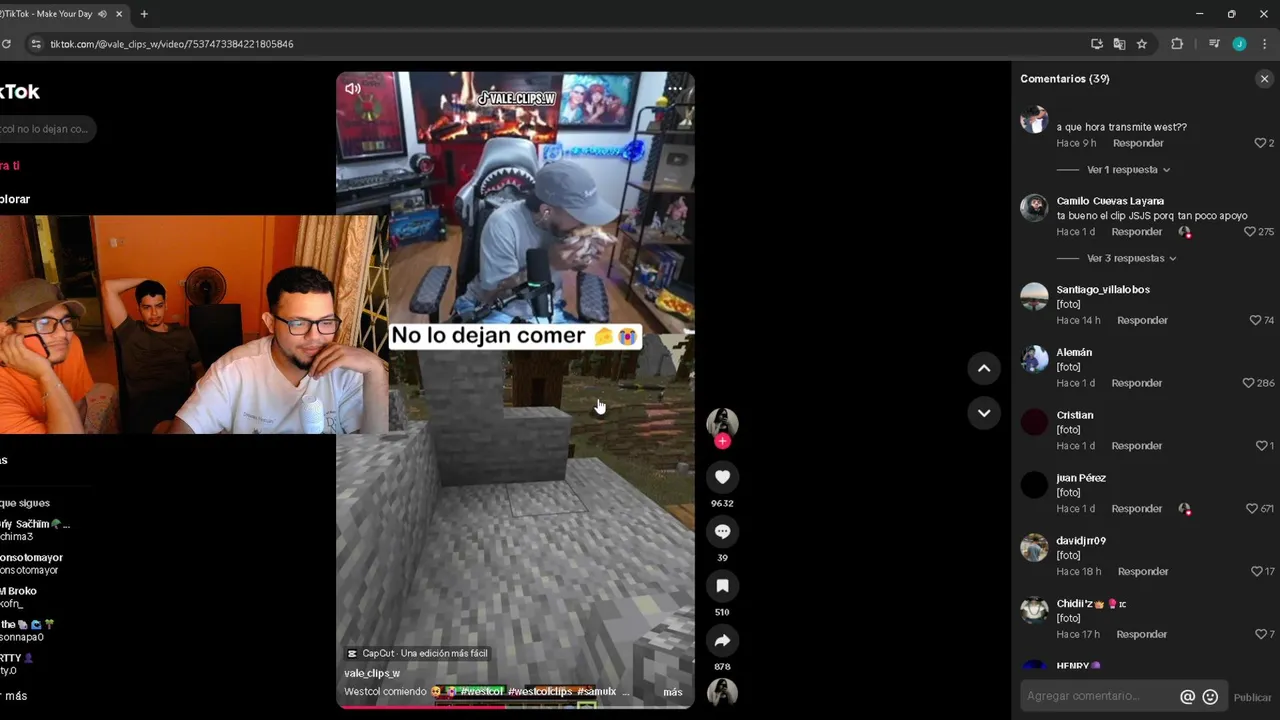Like davidjrr09's comment
This screenshot has height=720, width=1280.
[1257, 572]
